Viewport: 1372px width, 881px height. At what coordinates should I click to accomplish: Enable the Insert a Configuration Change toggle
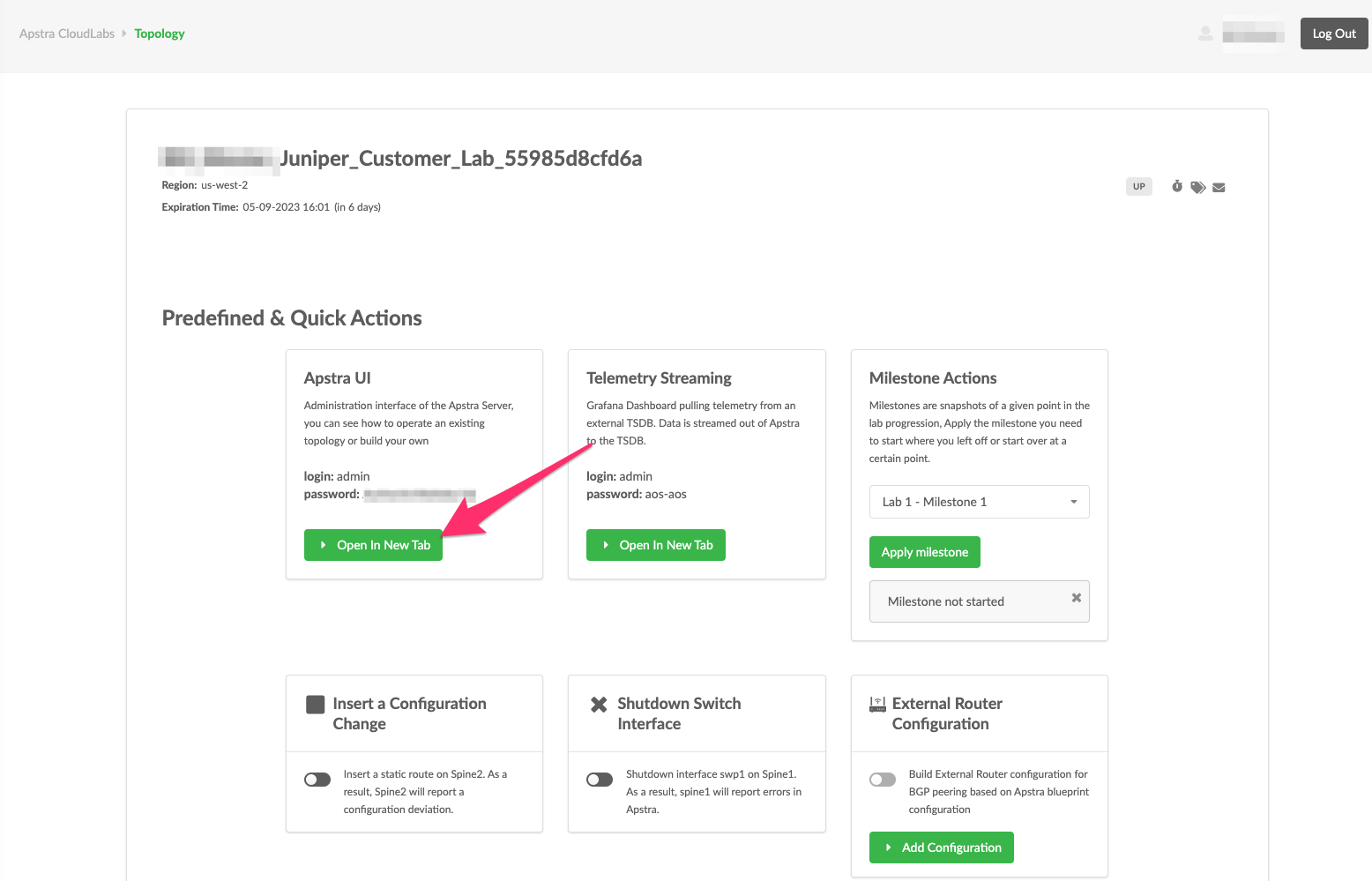[317, 780]
